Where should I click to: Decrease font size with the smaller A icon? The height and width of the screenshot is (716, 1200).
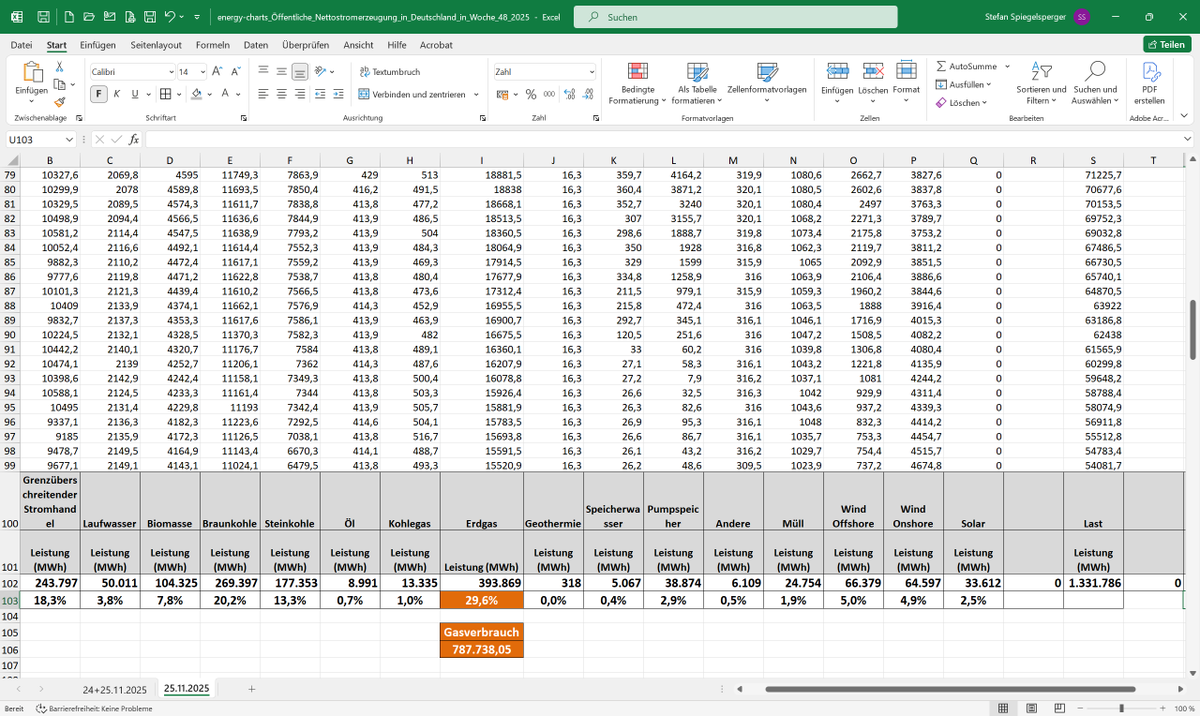tap(236, 72)
